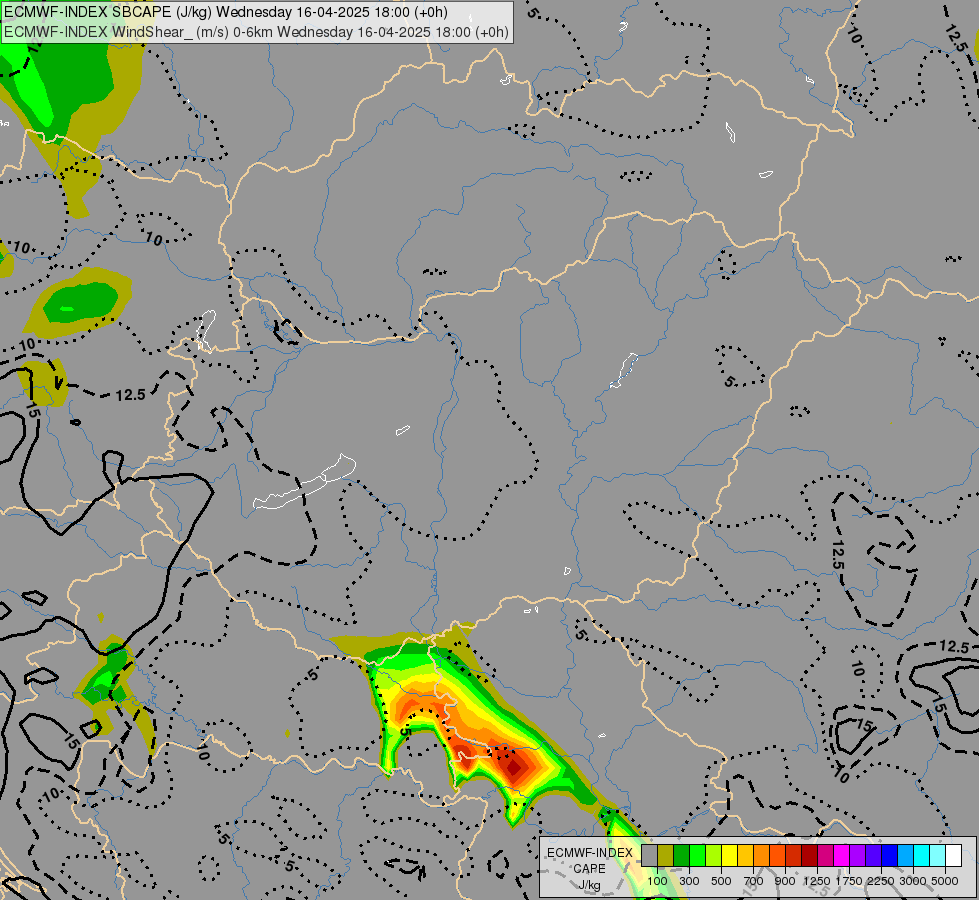
Task: Select the brick red swatch after 900
Action: click(x=794, y=856)
